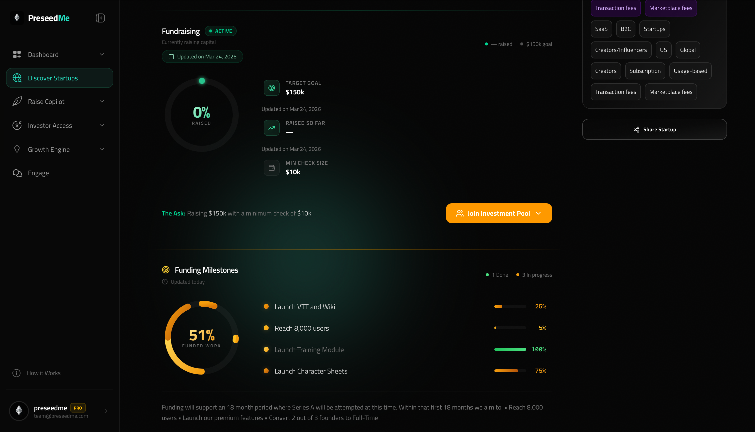
Task: Click the Engage chat icon
Action: [18, 173]
